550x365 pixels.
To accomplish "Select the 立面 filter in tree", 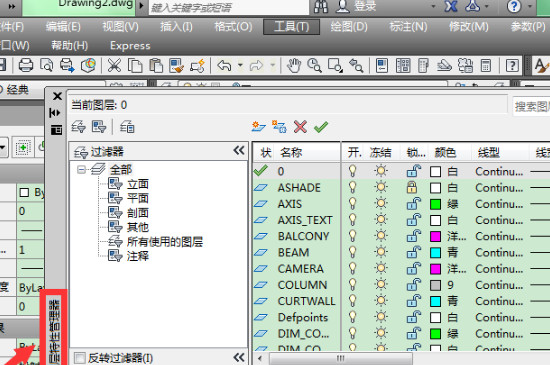I will (138, 184).
